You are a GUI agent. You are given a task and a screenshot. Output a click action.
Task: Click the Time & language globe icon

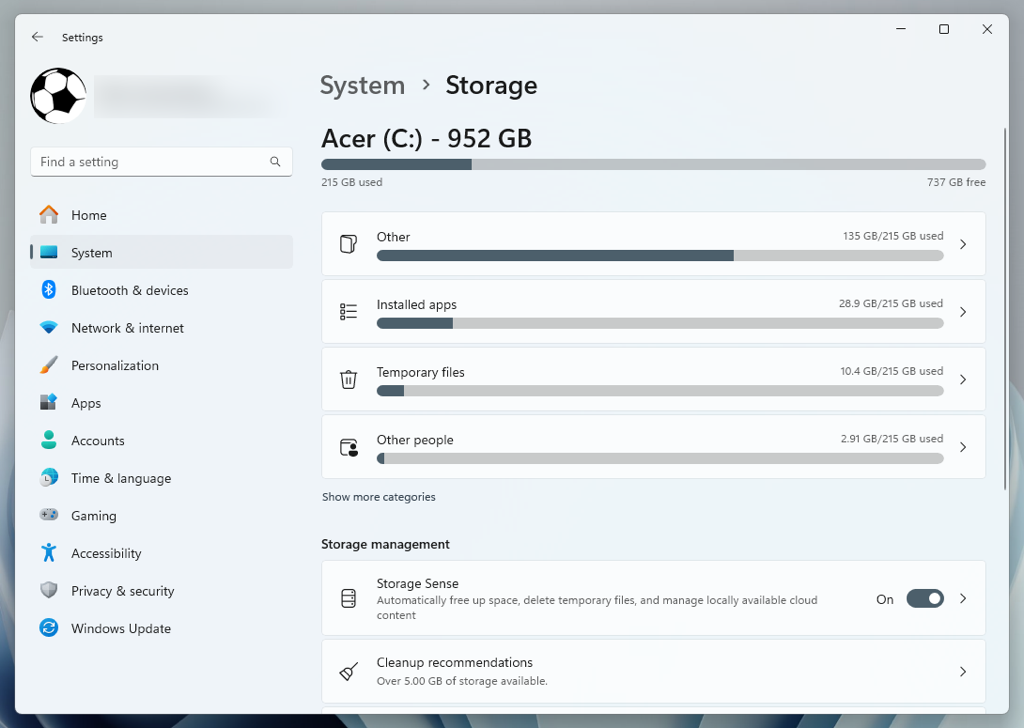point(49,478)
